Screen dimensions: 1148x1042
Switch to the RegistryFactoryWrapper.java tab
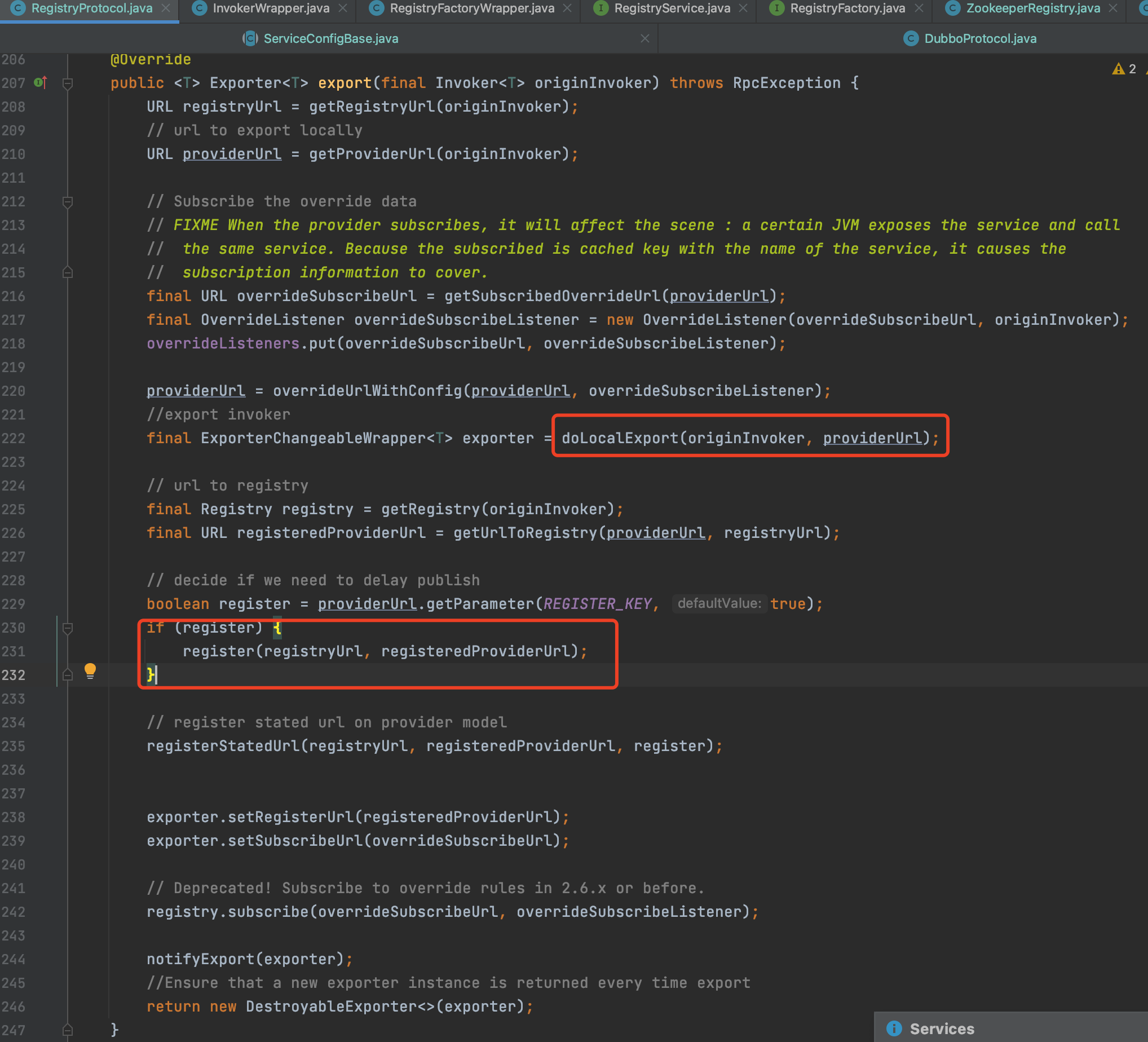click(471, 8)
